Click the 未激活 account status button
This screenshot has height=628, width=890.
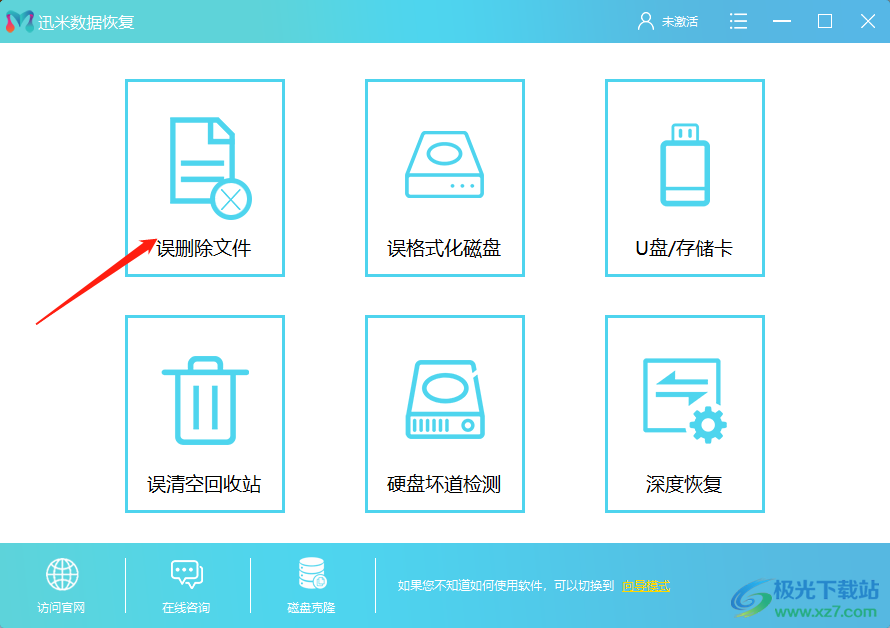click(x=668, y=22)
